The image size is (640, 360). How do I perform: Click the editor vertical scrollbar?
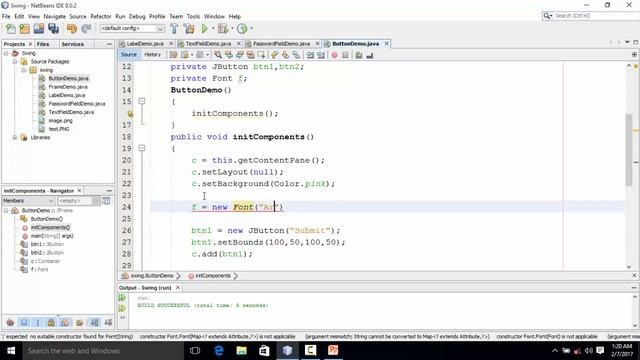click(629, 149)
